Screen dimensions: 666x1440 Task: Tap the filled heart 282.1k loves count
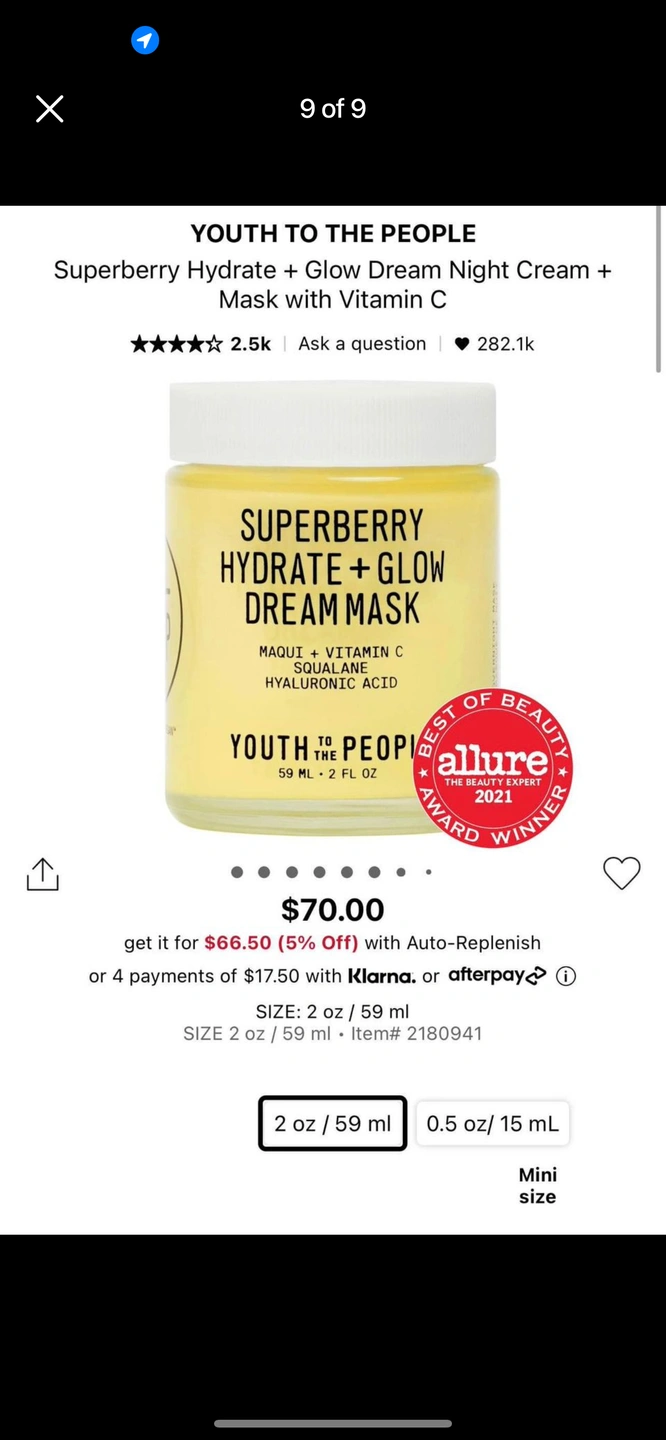(x=494, y=344)
